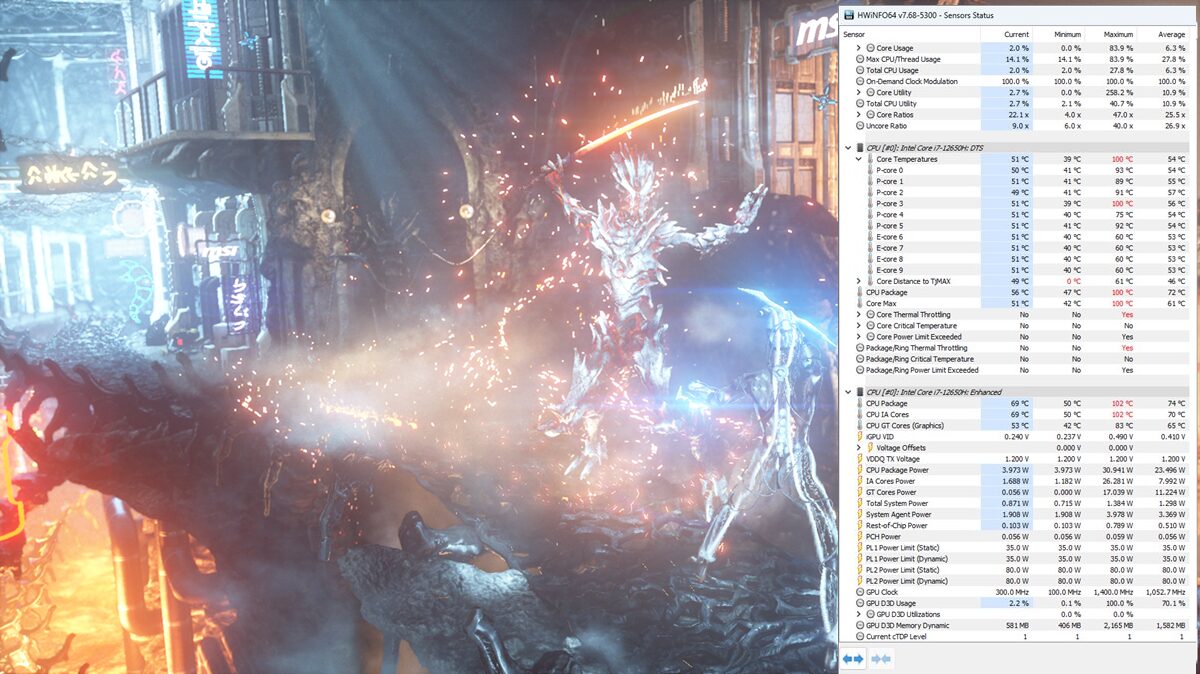Select the P-core 2 row label
Image resolution: width=1200 pixels, height=674 pixels.
(x=890, y=192)
